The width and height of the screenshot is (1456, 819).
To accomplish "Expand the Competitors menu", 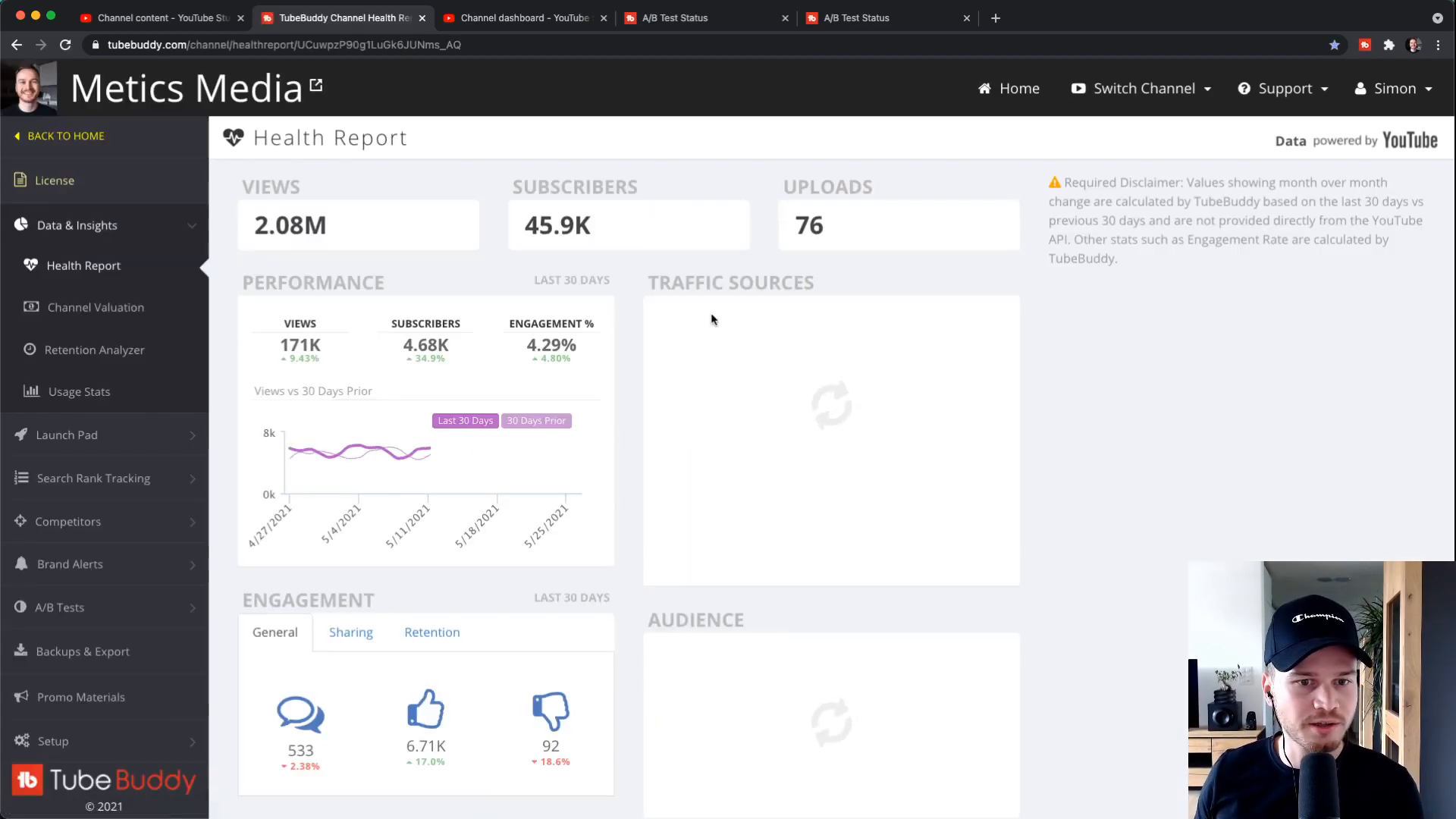I will point(193,522).
